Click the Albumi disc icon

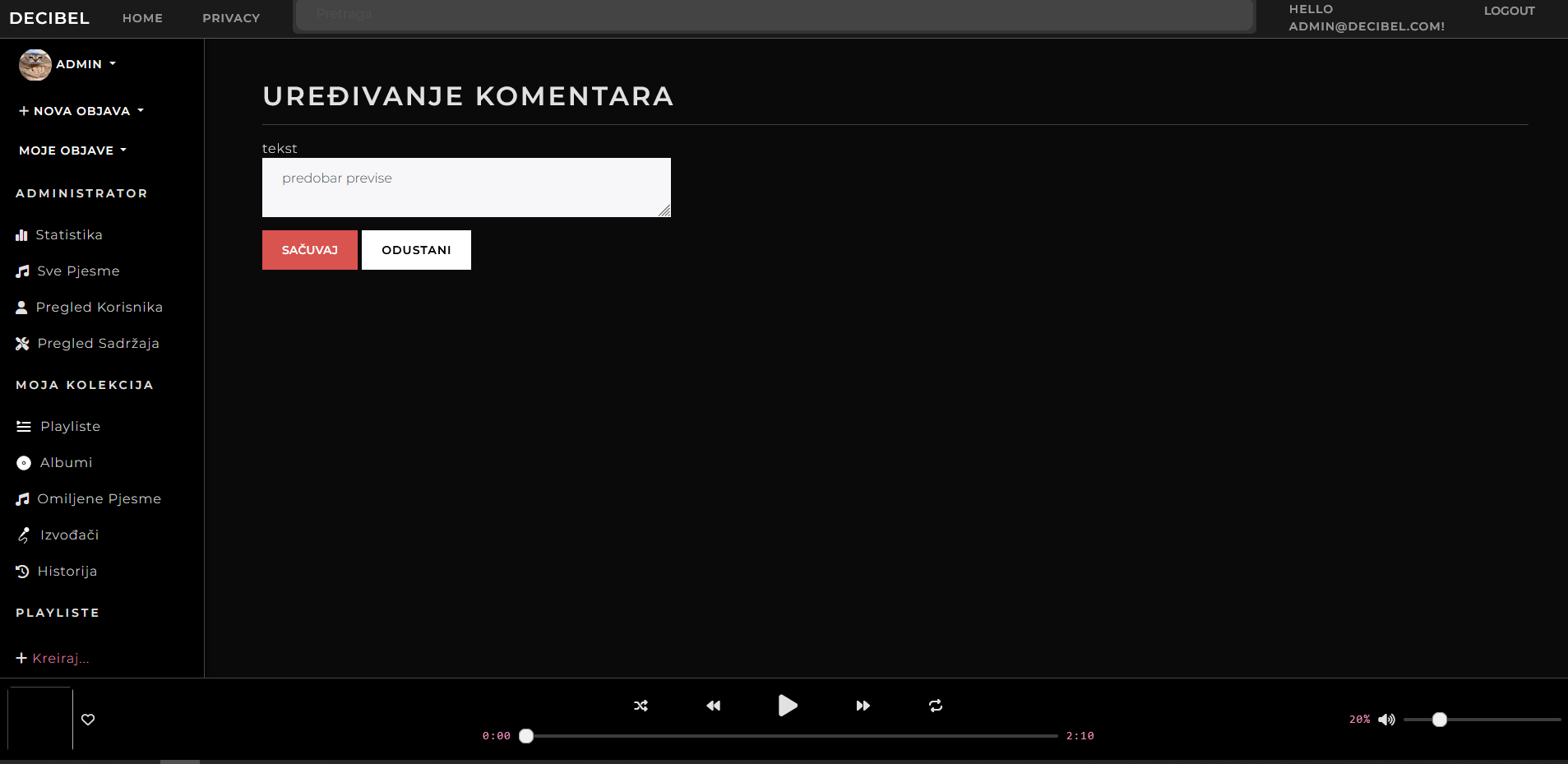[x=24, y=463]
